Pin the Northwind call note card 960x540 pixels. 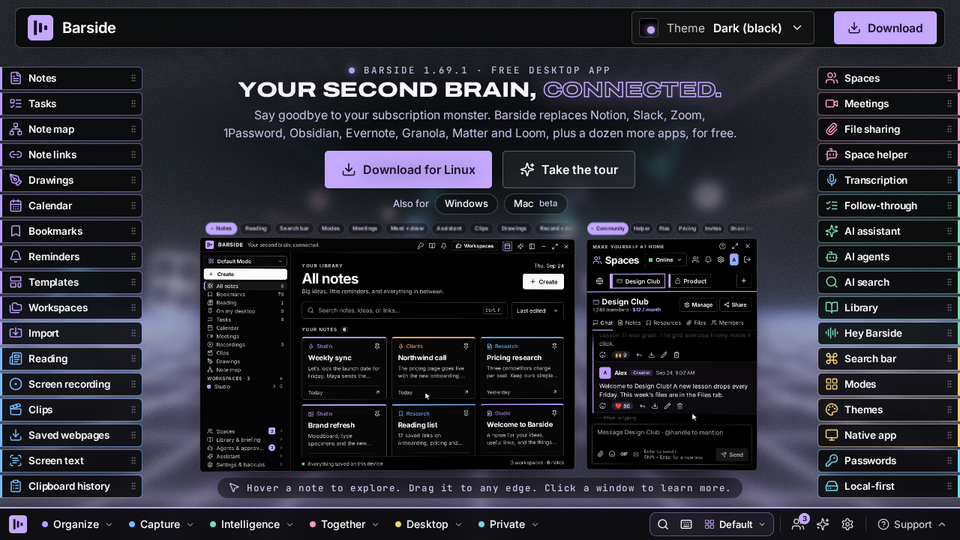466,347
